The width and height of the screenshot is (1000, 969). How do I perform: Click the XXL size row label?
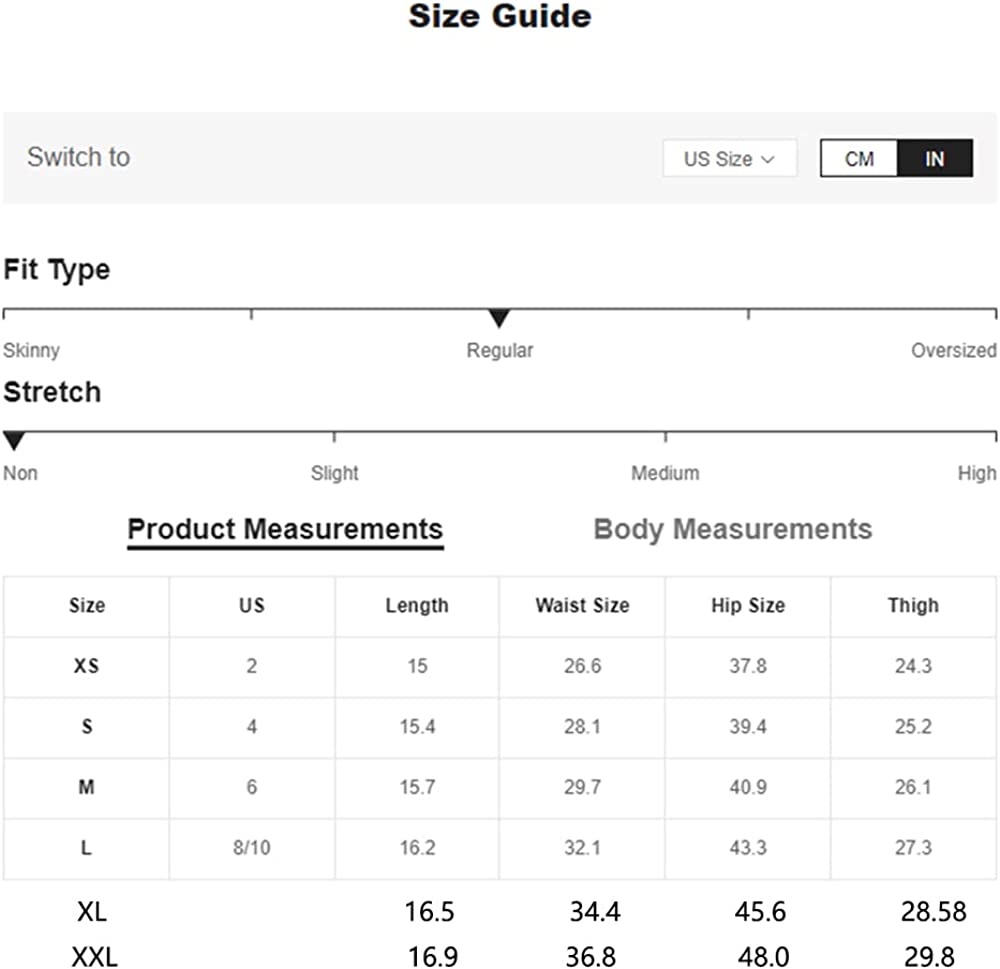click(94, 956)
